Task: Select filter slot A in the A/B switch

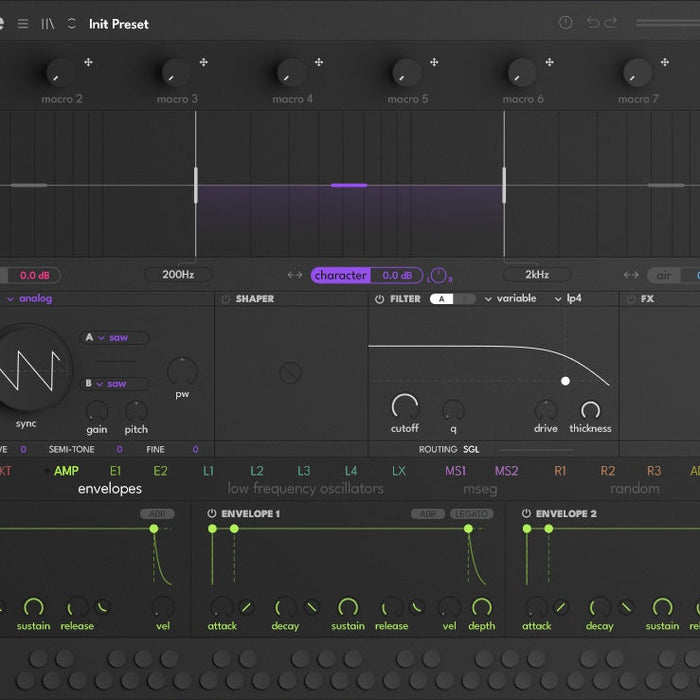Action: [442, 299]
